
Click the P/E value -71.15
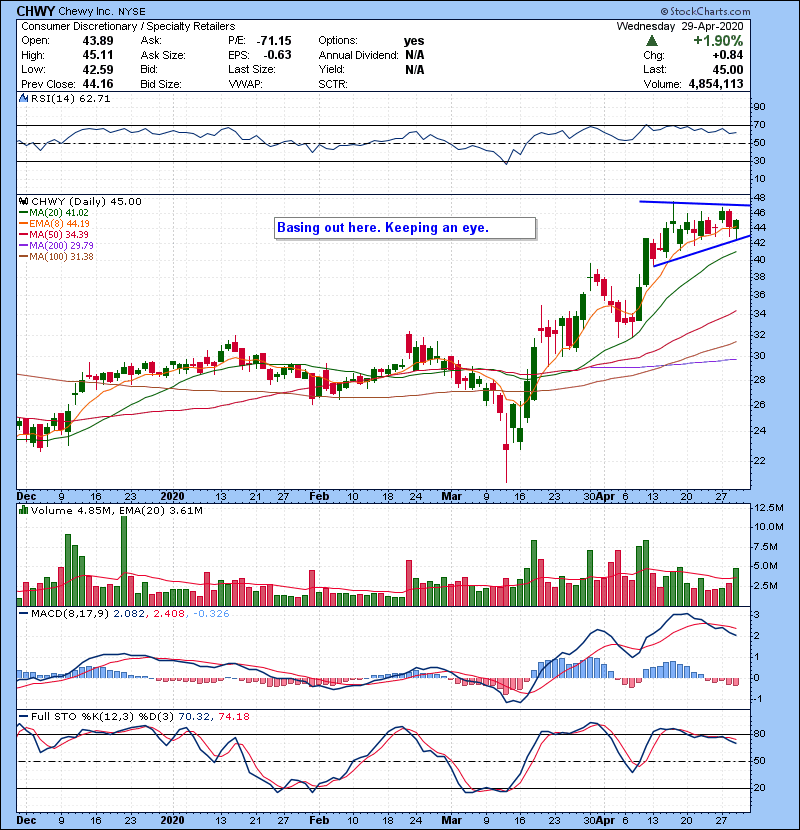[274, 41]
